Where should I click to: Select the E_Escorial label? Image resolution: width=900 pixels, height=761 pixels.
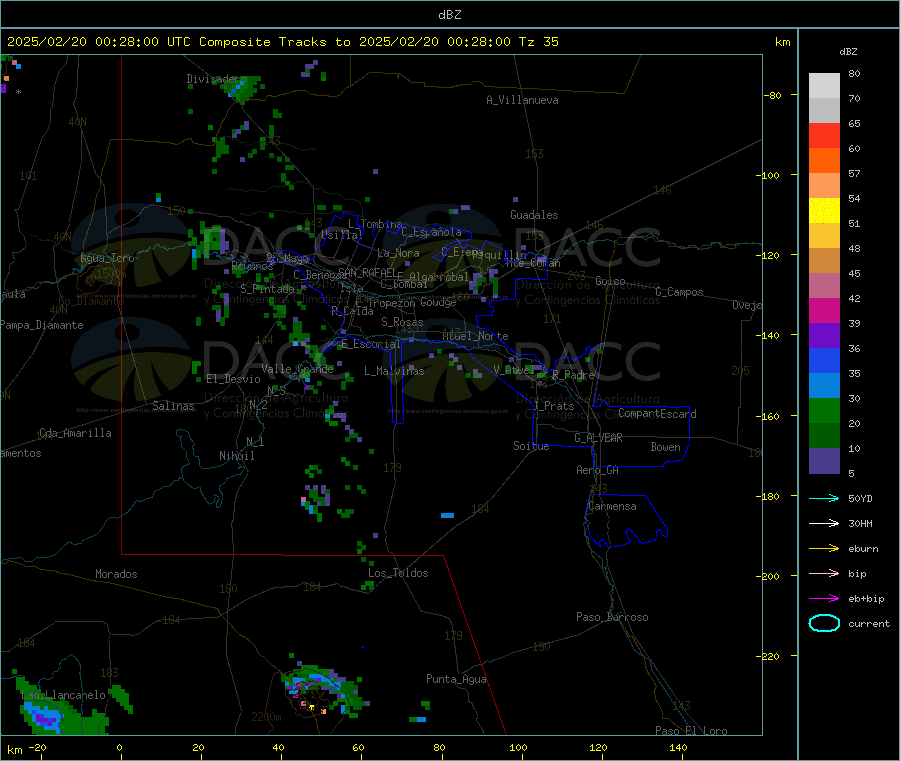371,344
